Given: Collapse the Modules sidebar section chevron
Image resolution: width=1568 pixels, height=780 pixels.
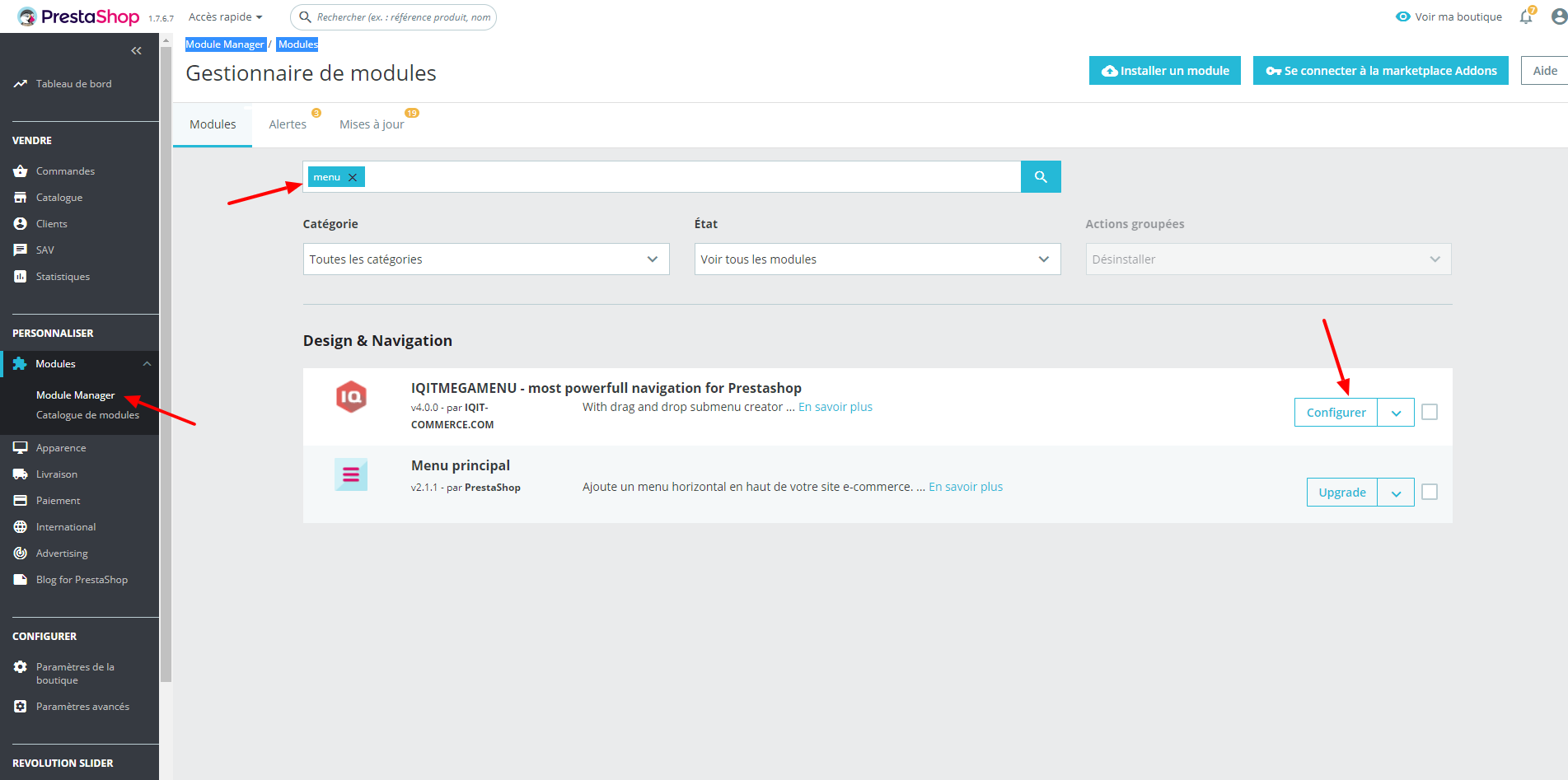Looking at the screenshot, I should click(x=147, y=364).
